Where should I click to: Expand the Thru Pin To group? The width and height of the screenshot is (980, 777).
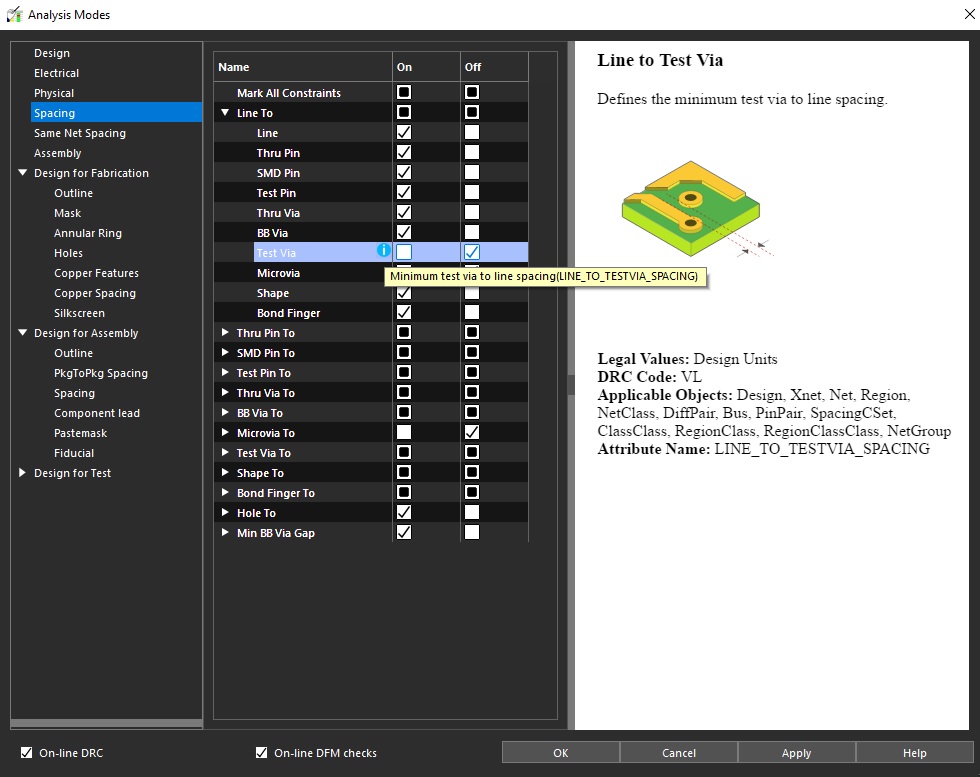coord(226,333)
